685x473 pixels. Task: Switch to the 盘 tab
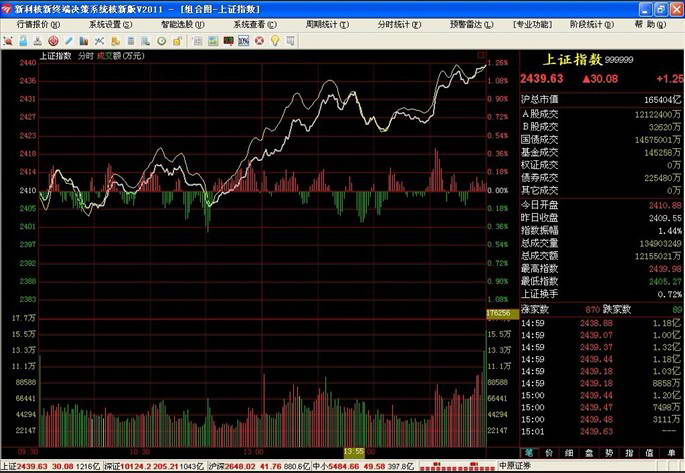[589, 453]
